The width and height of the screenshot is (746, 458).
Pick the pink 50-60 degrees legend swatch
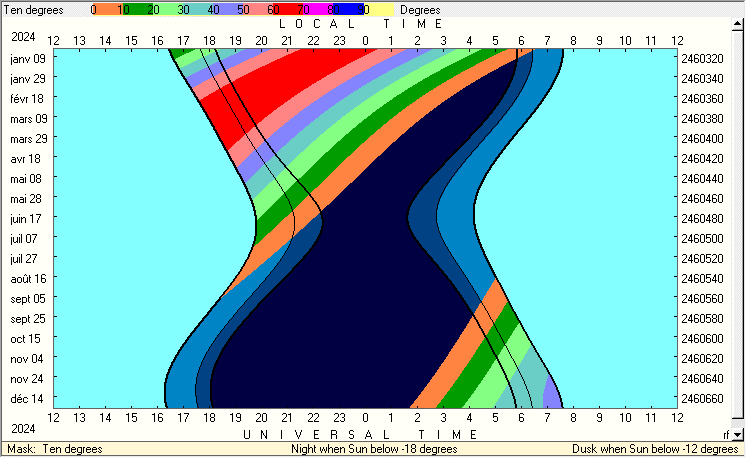(257, 10)
